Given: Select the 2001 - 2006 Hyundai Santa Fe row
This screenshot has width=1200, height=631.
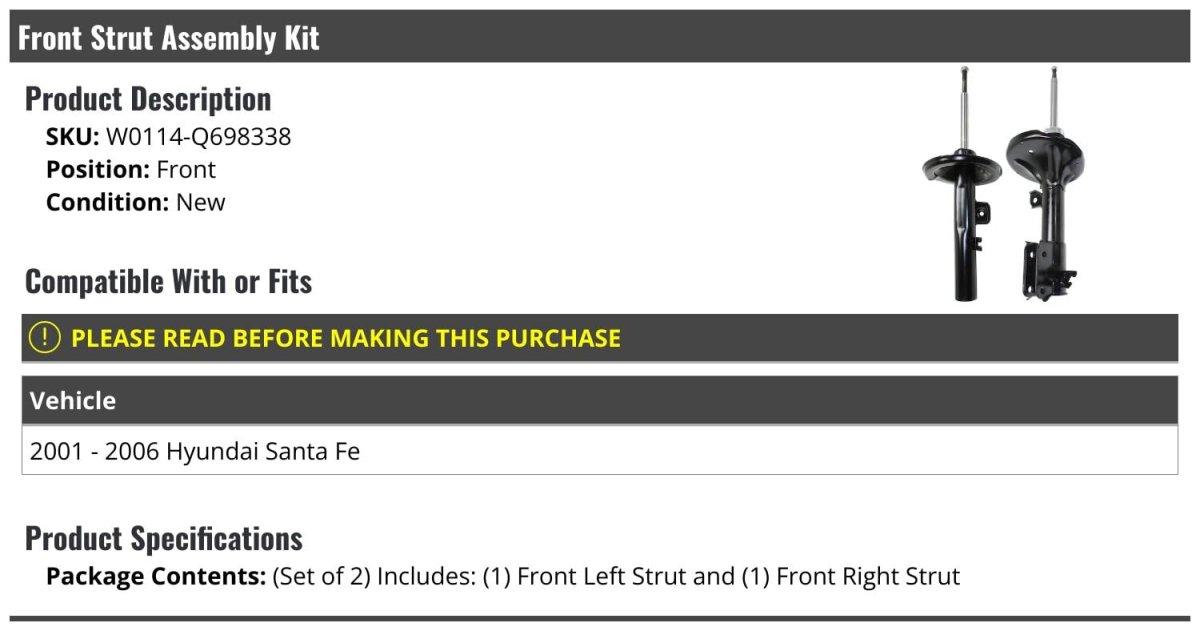Looking at the screenshot, I should click(195, 451).
